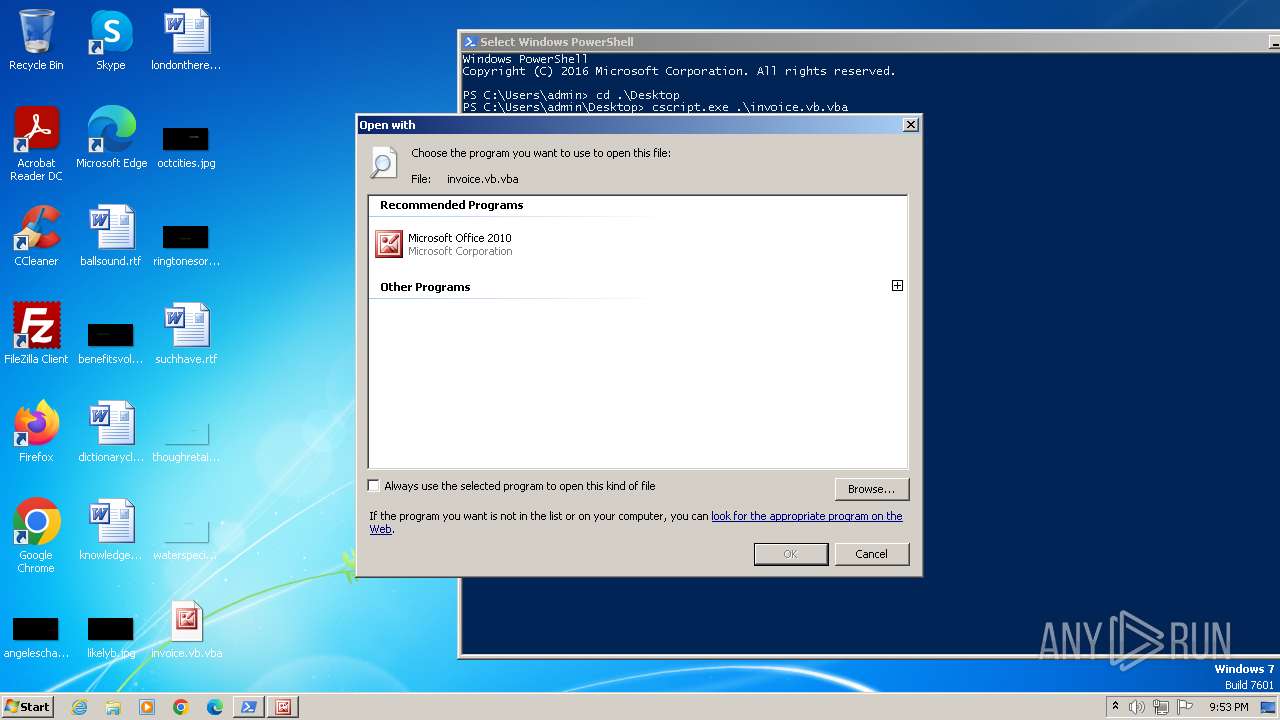Check 'Always use the selected program' checkbox
Image resolution: width=1280 pixels, height=720 pixels.
tap(374, 486)
